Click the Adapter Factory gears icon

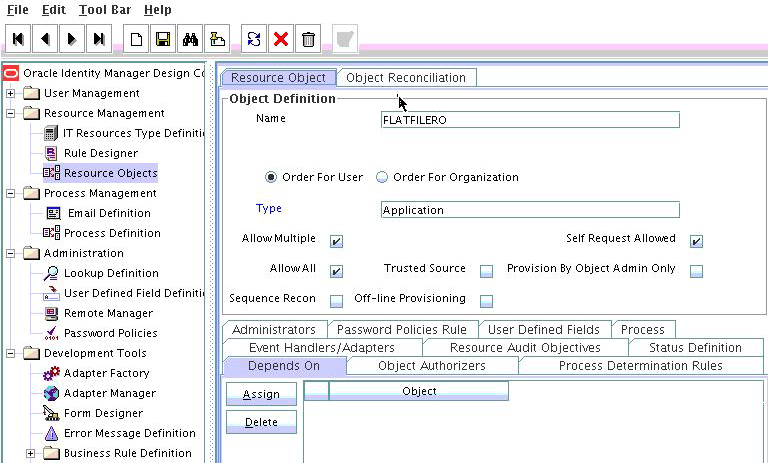(x=51, y=373)
